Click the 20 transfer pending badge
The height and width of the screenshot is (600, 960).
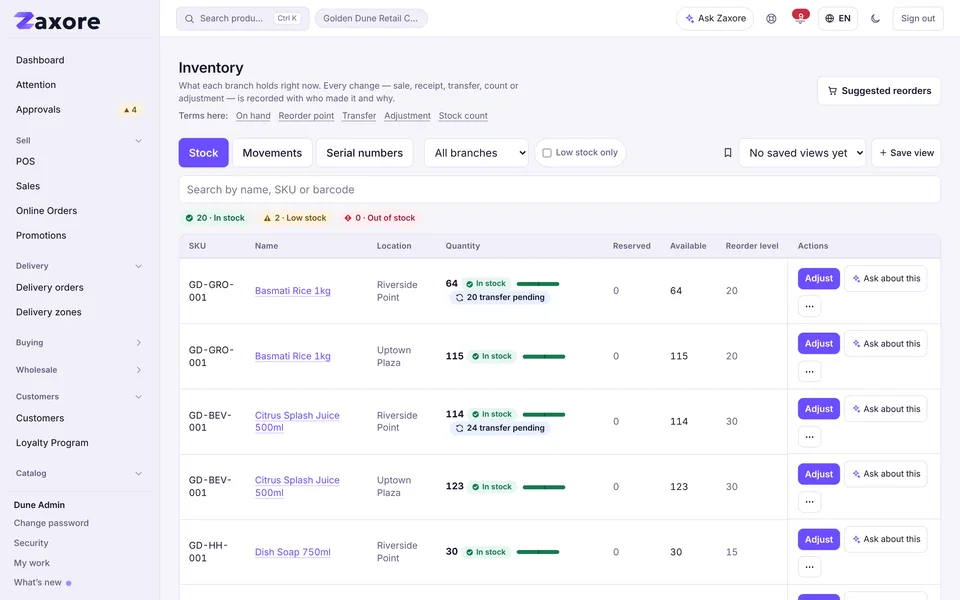[499, 298]
